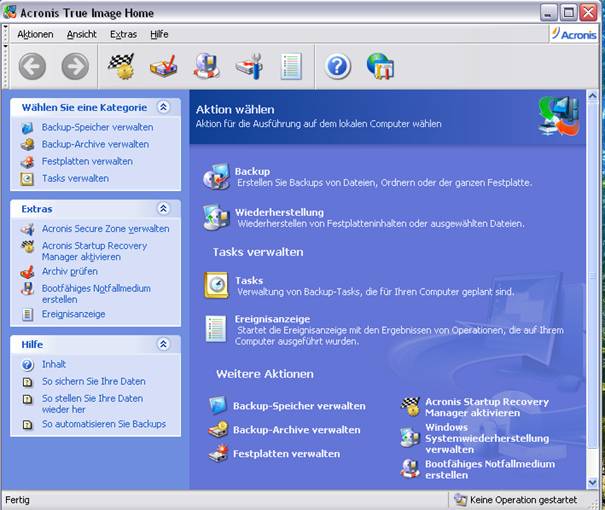
Task: Click the Secure Zone icon in sidebar
Action: tap(27, 229)
